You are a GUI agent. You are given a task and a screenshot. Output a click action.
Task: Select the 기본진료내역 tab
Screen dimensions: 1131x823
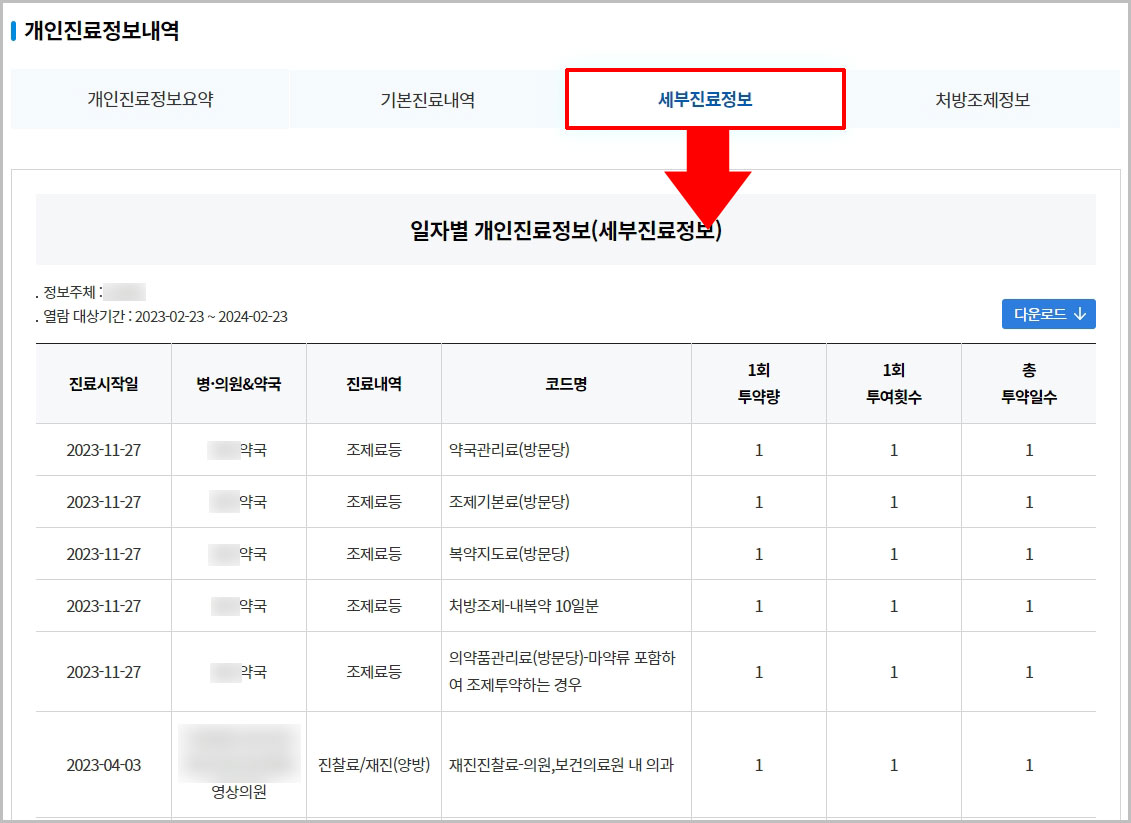[x=428, y=99]
